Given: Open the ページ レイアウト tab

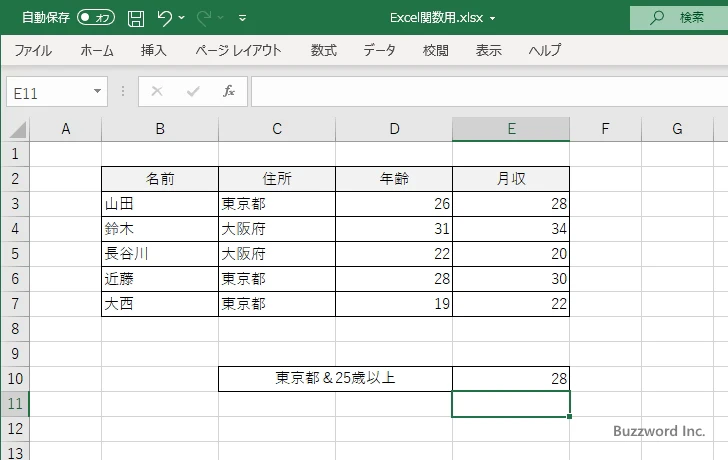Looking at the screenshot, I should click(238, 50).
